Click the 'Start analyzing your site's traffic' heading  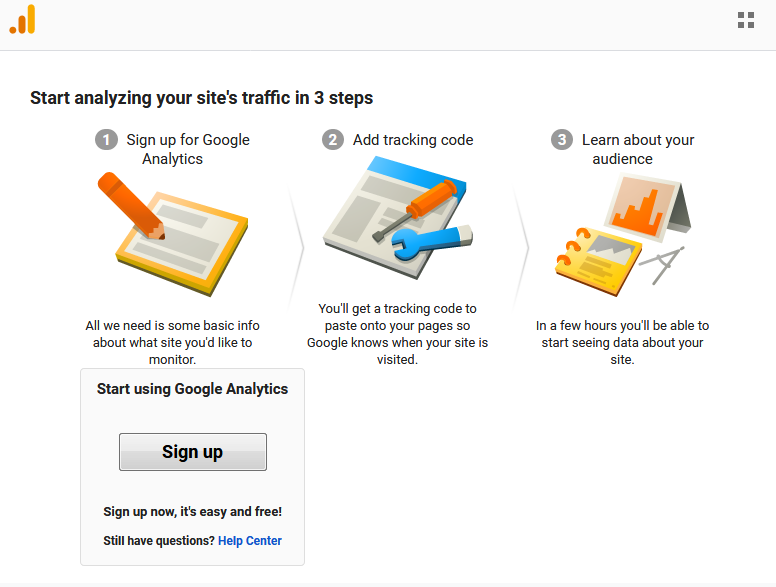(x=201, y=98)
